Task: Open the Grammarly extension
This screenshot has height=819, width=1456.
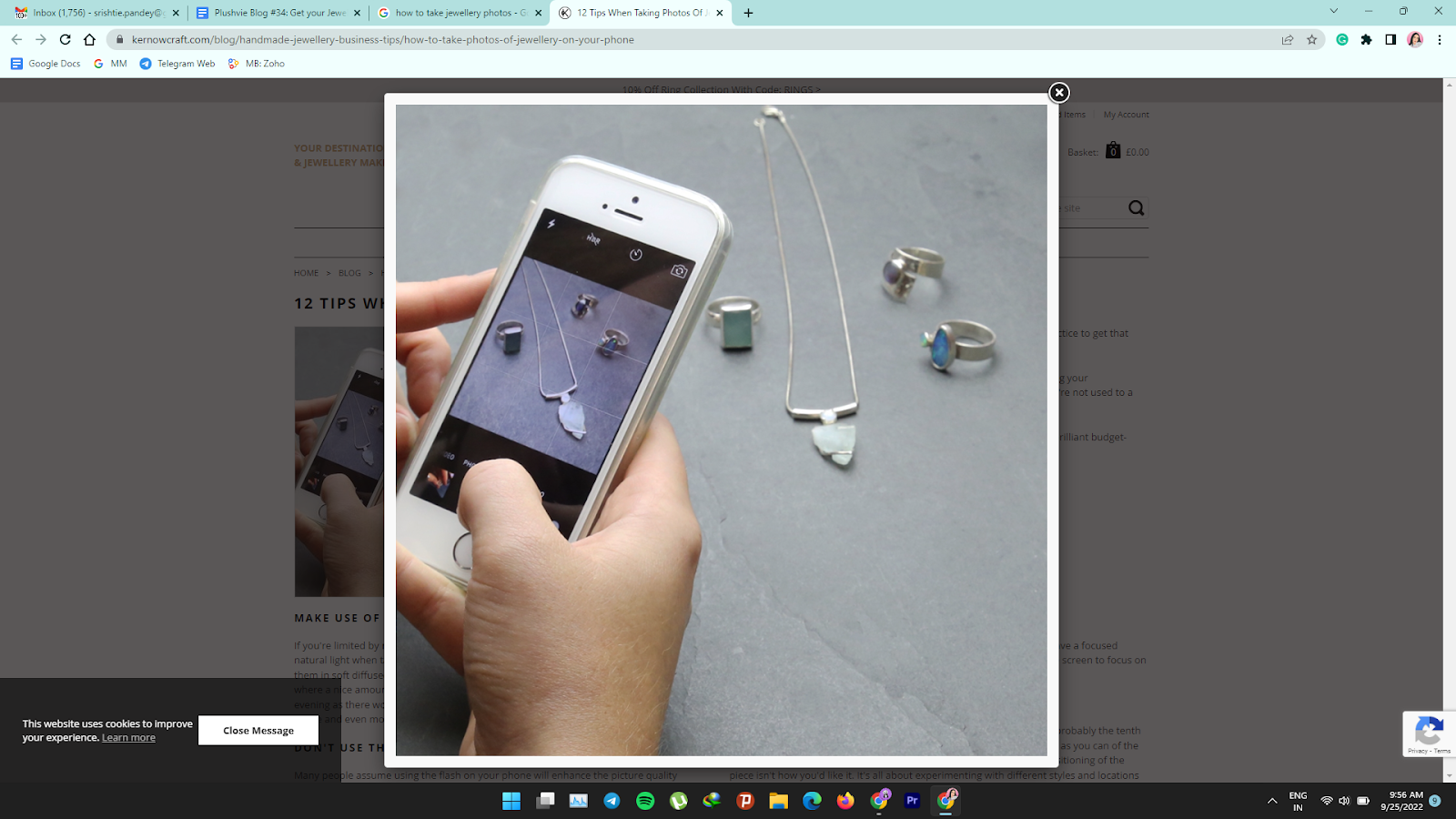Action: point(1342,39)
